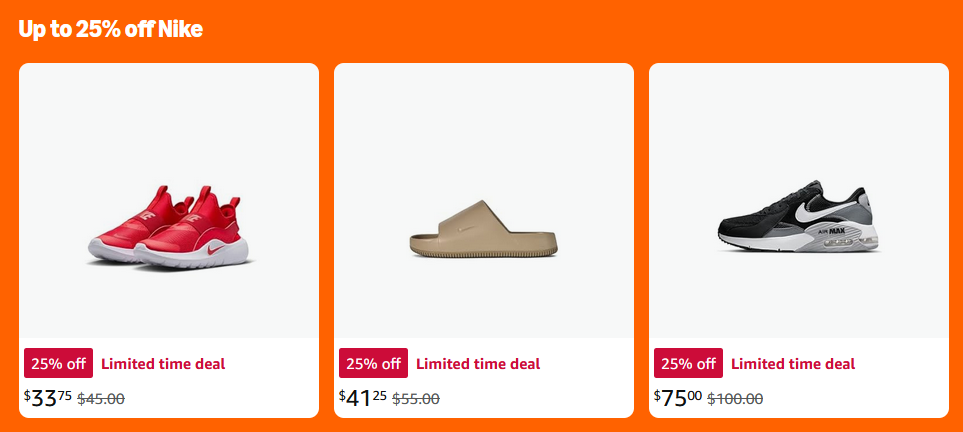The width and height of the screenshot is (963, 432).
Task: Click the crossed-out $100.00 list price
Action: pyautogui.click(x=735, y=399)
